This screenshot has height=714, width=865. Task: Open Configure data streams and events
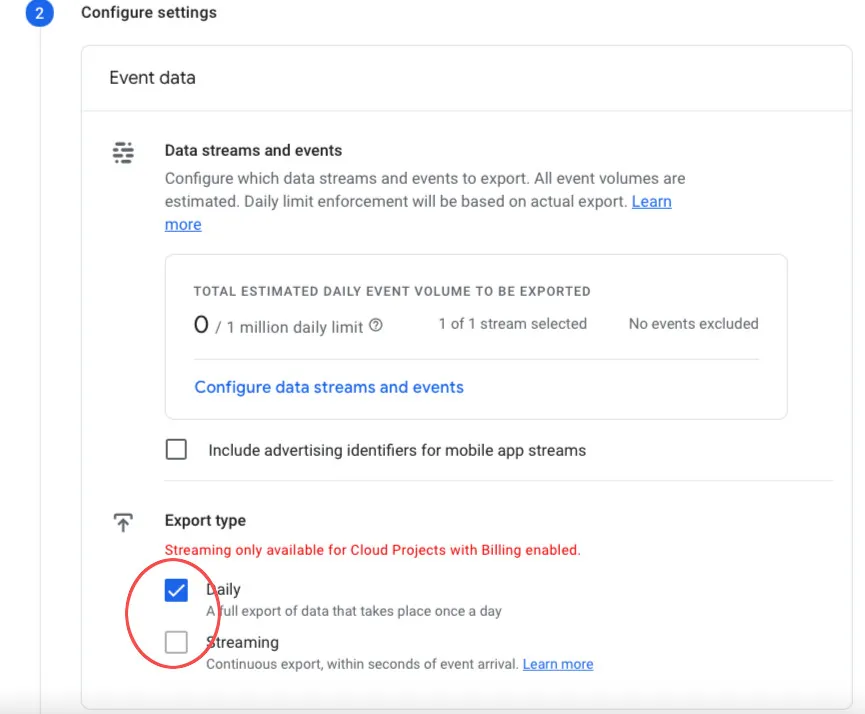329,387
